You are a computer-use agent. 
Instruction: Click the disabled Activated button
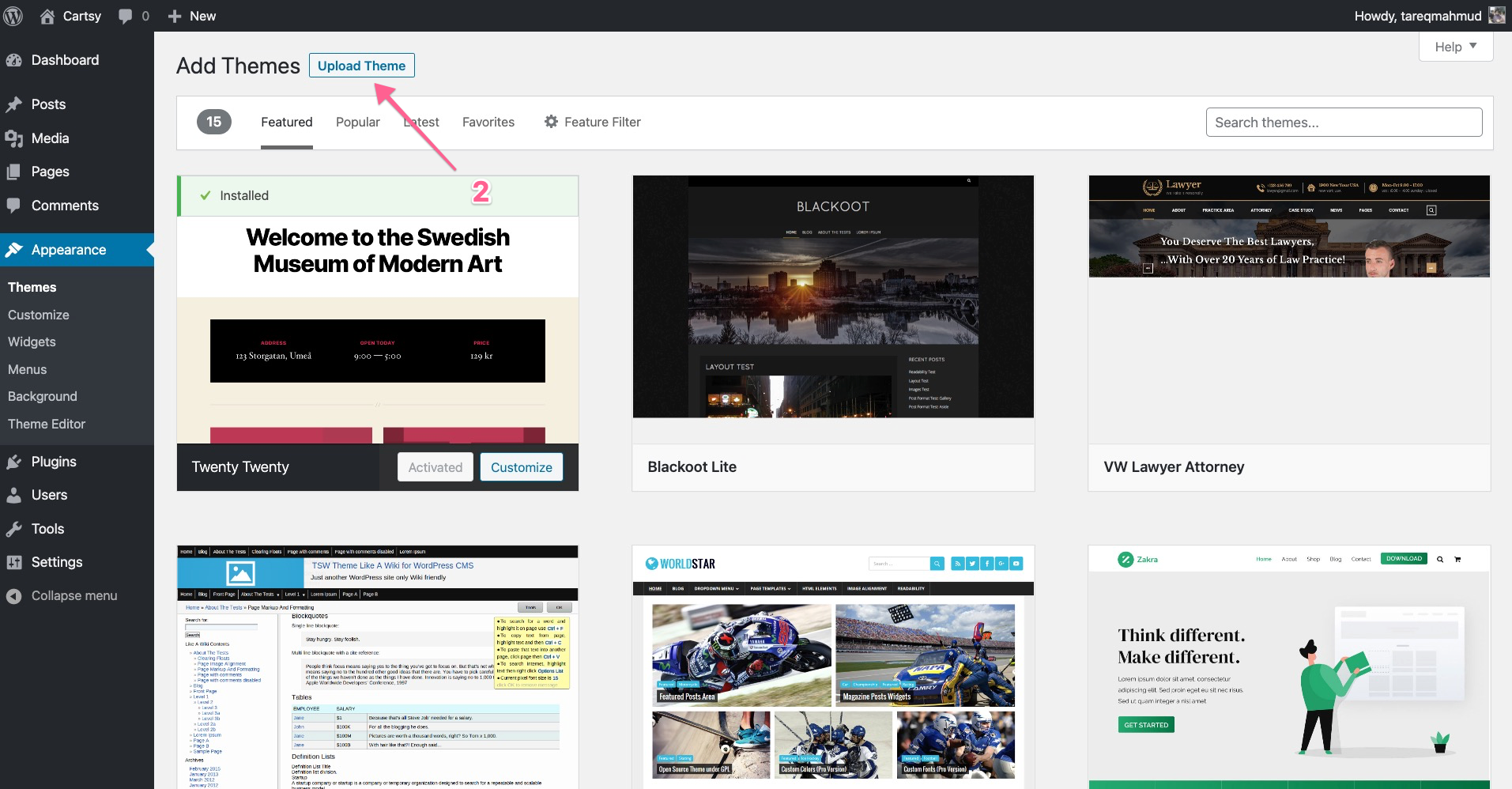(436, 467)
